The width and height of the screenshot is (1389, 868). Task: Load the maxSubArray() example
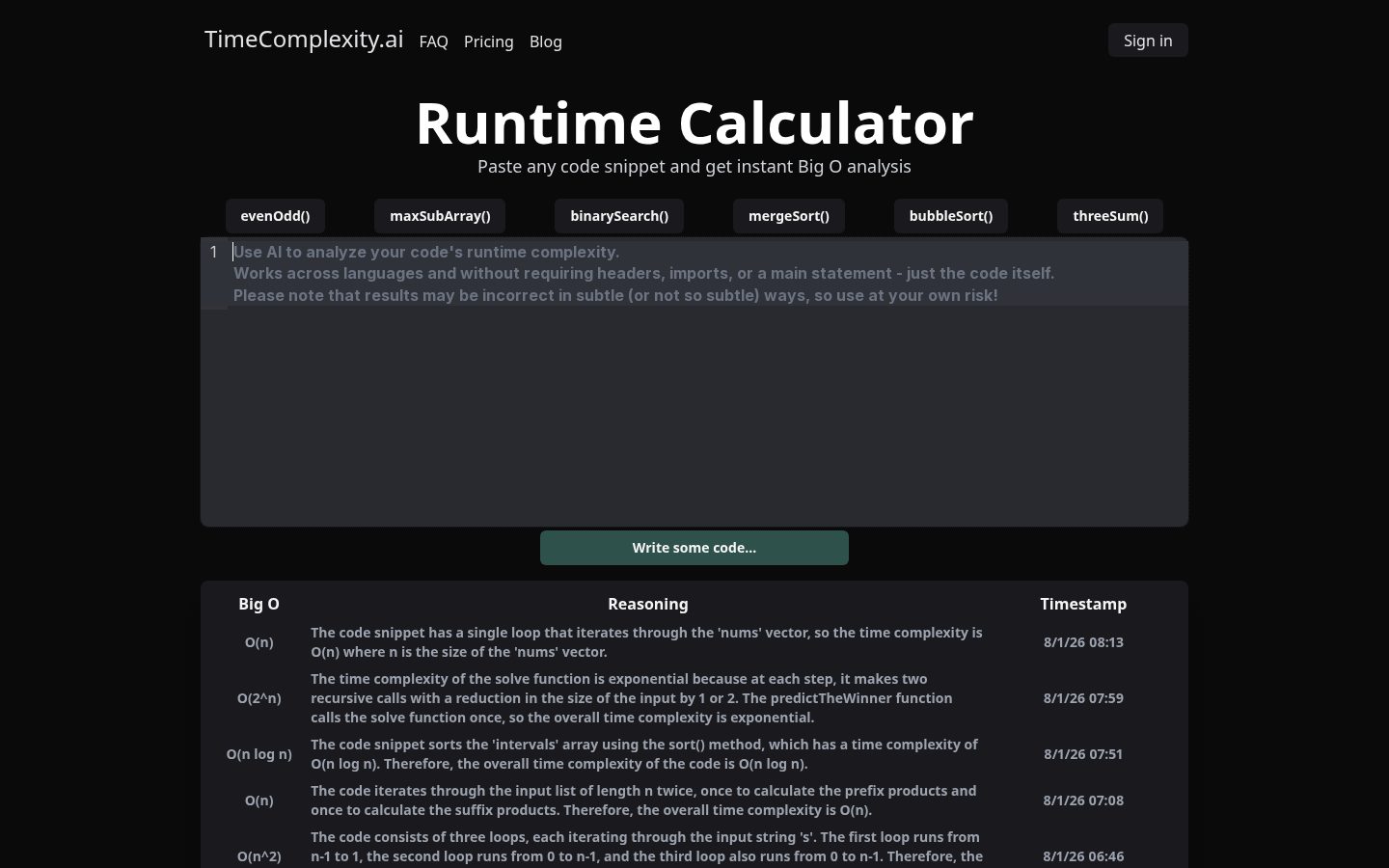point(440,216)
